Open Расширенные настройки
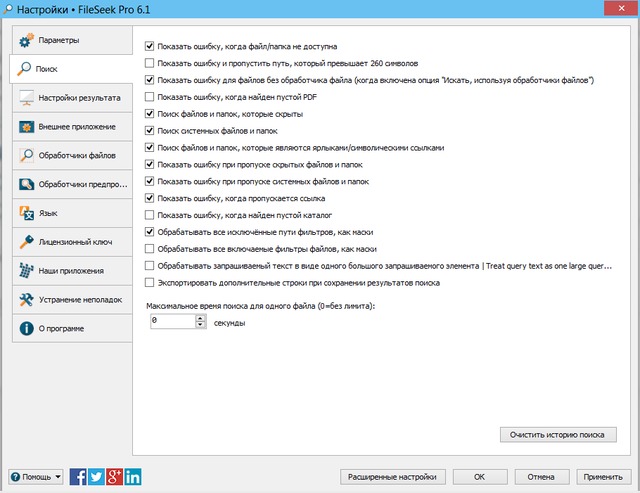This screenshot has width=640, height=493. (x=393, y=477)
